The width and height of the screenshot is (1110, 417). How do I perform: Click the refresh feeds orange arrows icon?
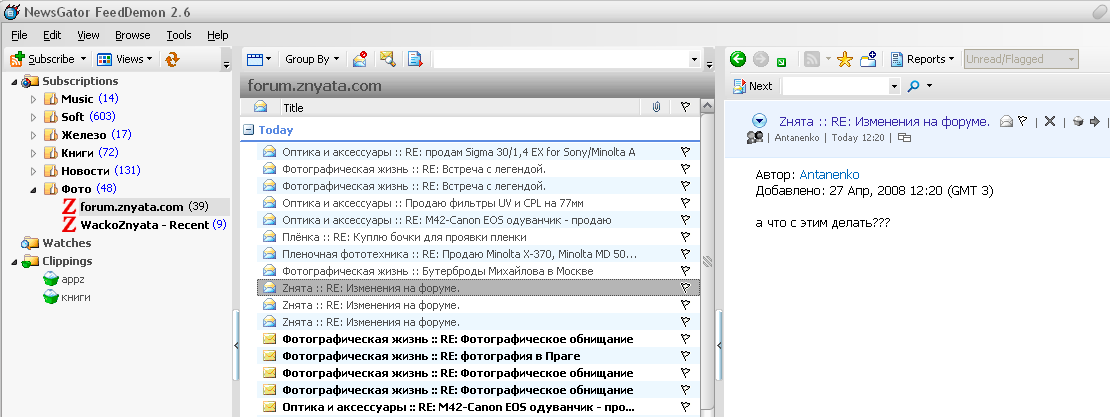[x=172, y=59]
